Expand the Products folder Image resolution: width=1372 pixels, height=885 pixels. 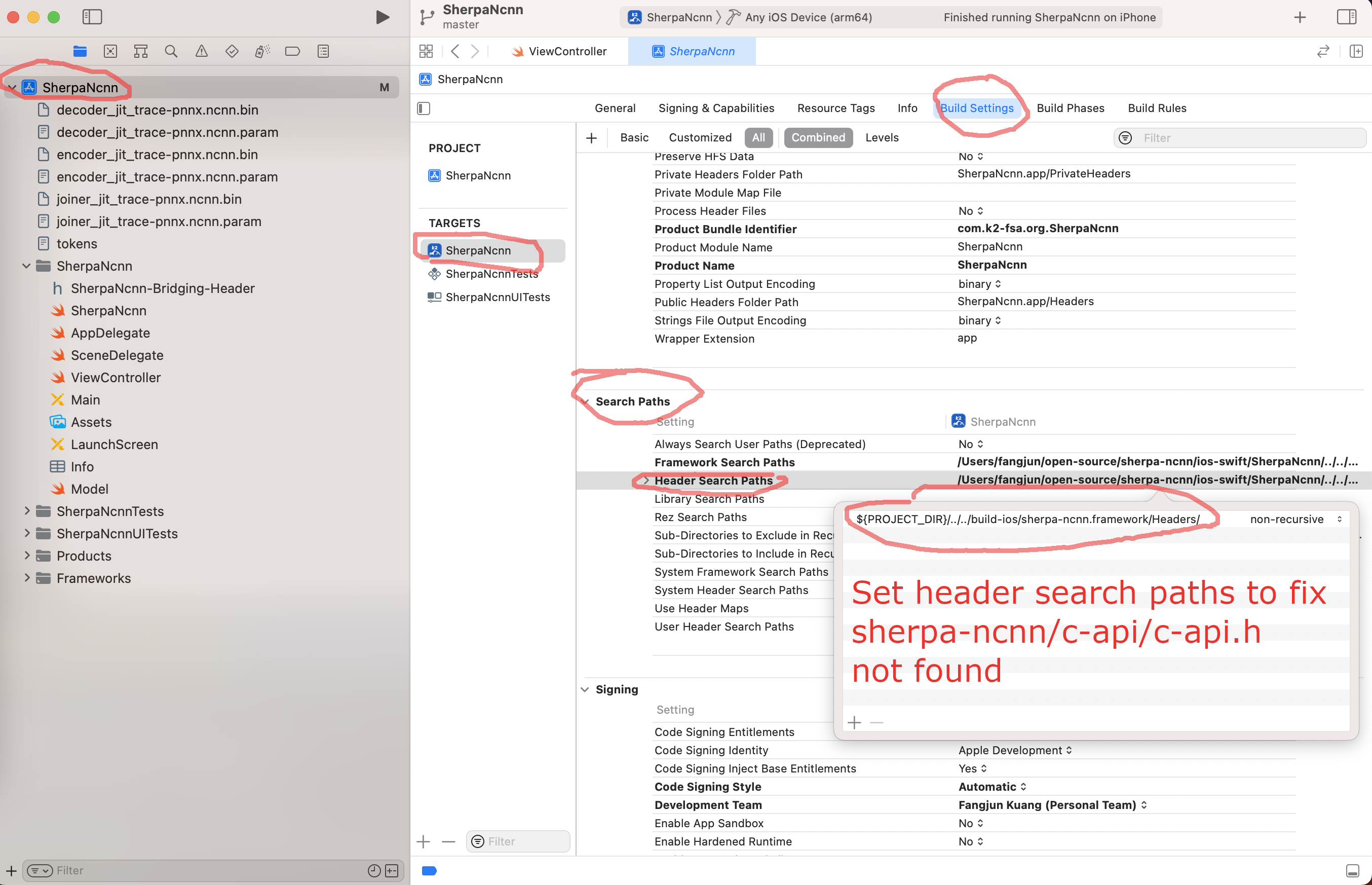[26, 556]
